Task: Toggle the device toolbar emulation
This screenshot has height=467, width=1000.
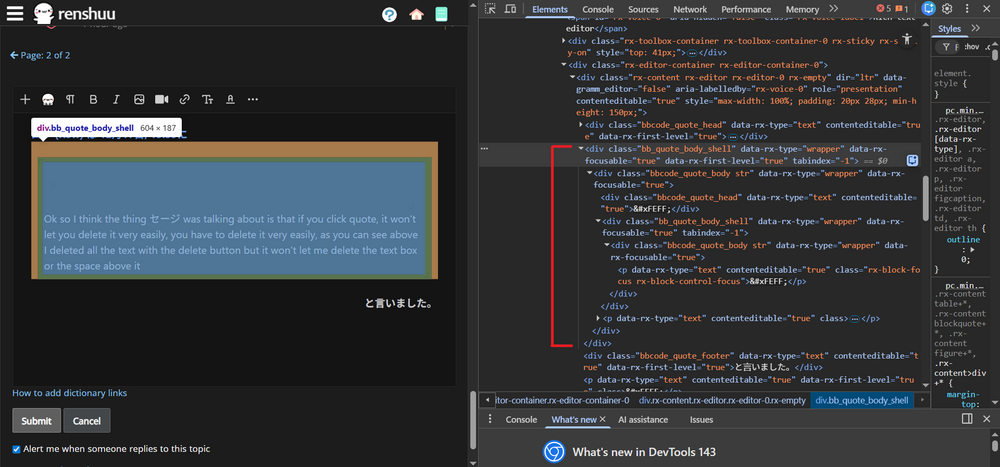Action: [512, 9]
